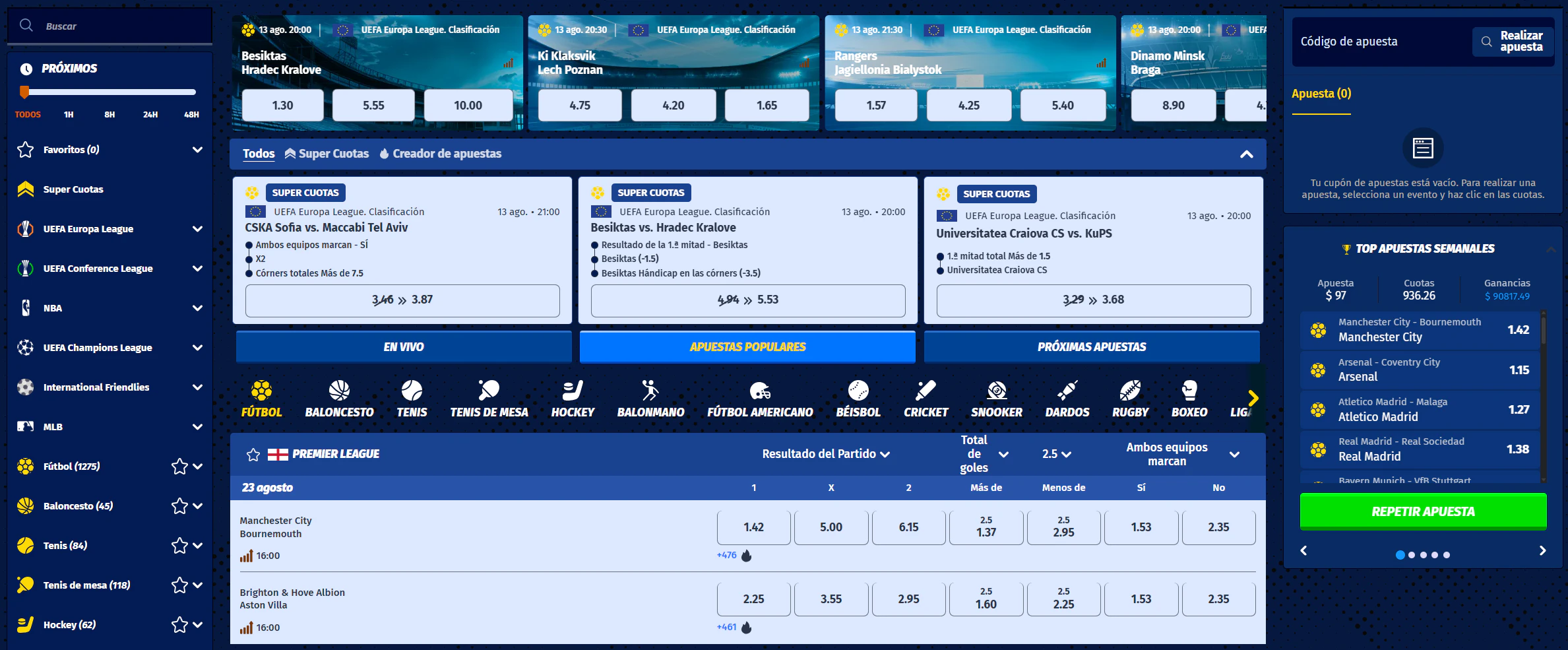The image size is (1568, 650).
Task: Go to next top weekly bet slide
Action: 1542,550
